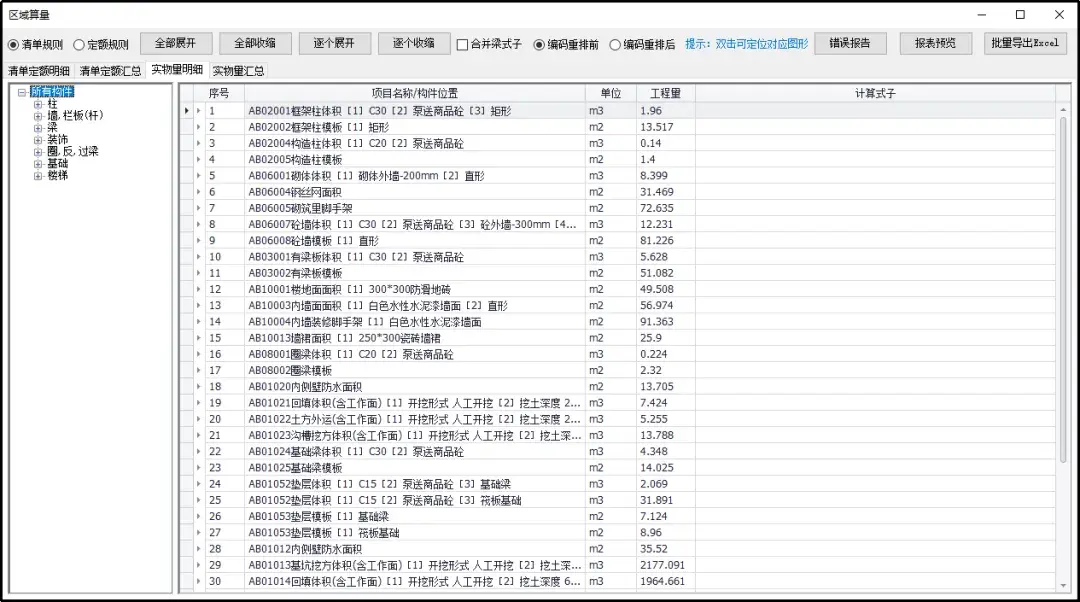This screenshot has height=602, width=1080.
Task: Select row AB03001有梁板体积
Action: [x=624, y=257]
